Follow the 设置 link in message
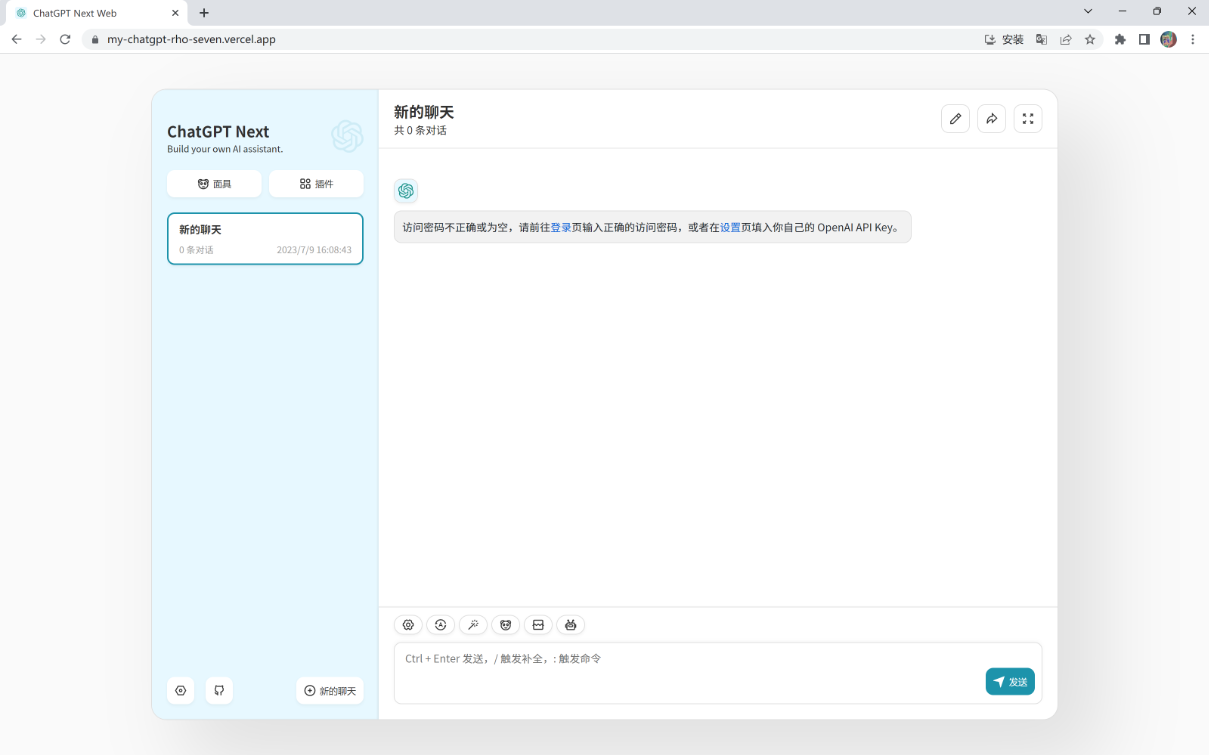 (730, 227)
